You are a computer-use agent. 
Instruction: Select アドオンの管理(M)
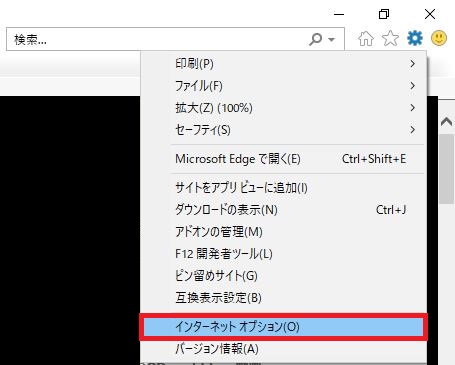click(x=283, y=232)
